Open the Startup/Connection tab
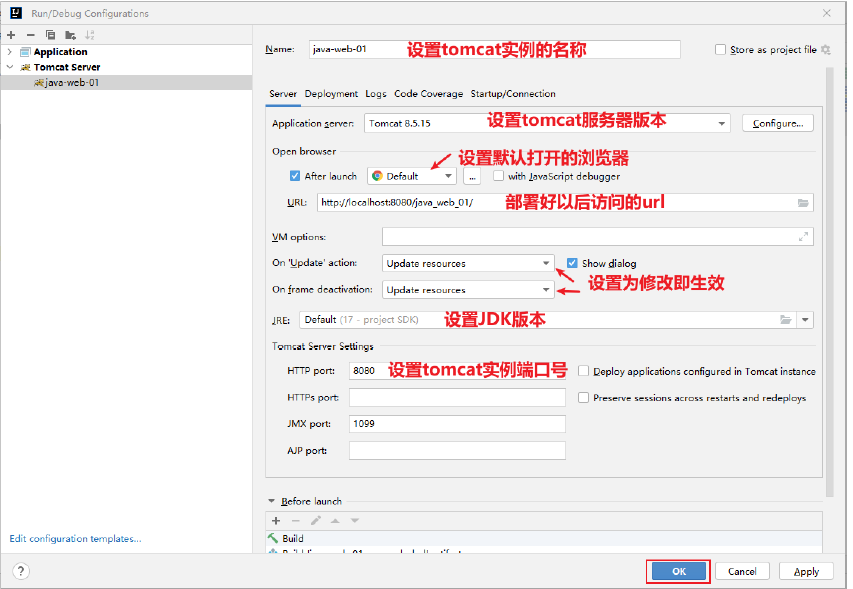853x589 pixels. point(513,94)
